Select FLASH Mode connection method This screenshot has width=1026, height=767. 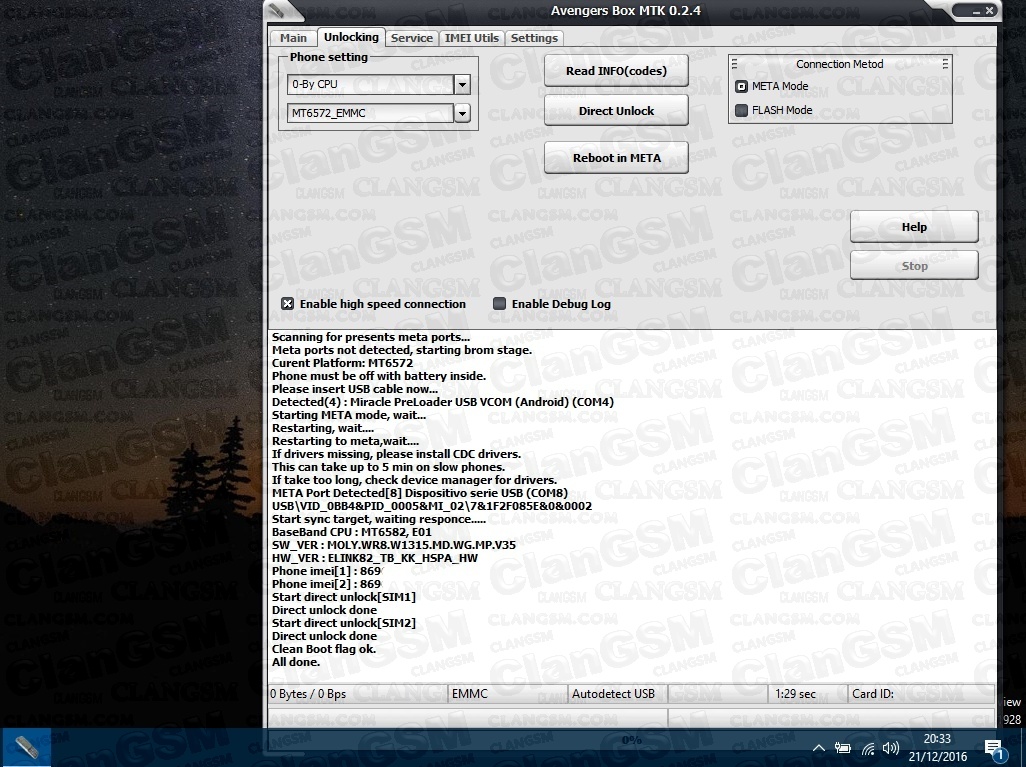(x=741, y=110)
